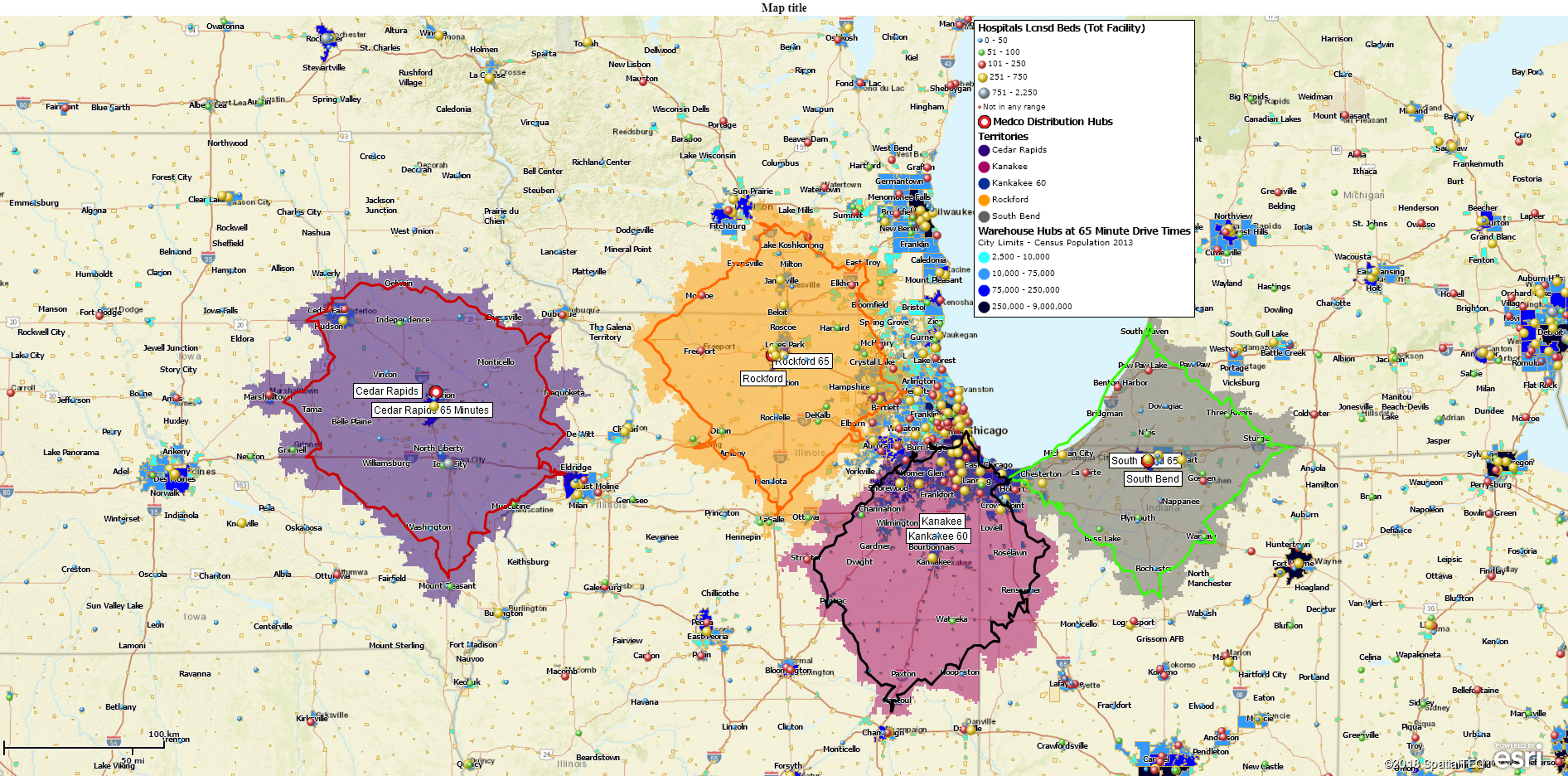The width and height of the screenshot is (1568, 776).
Task: Select the 0 - 50 beds legend dot
Action: click(980, 41)
